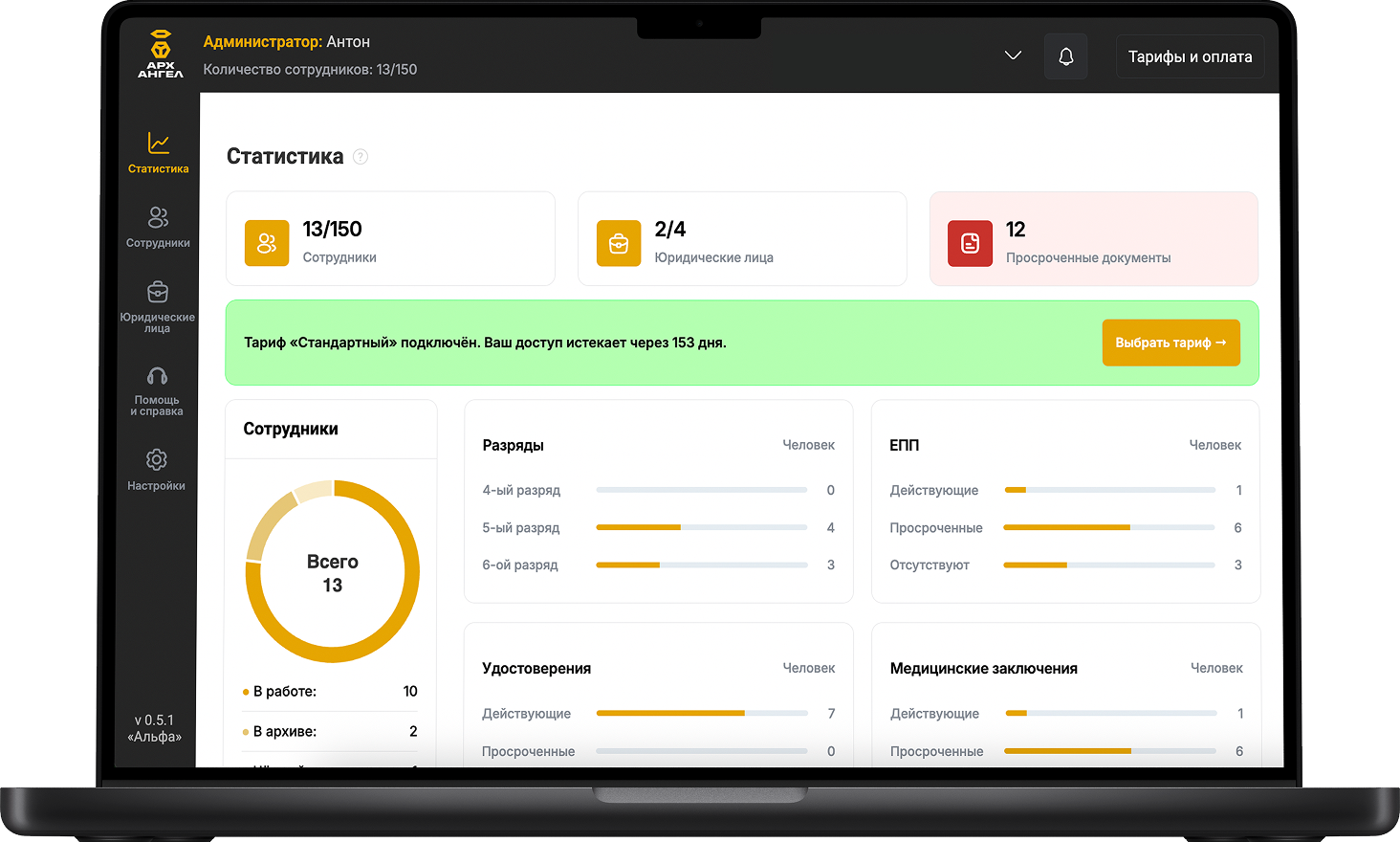This screenshot has height=842, width=1400.
Task: Click the Удостоверения Действующие progress bar
Action: (702, 713)
